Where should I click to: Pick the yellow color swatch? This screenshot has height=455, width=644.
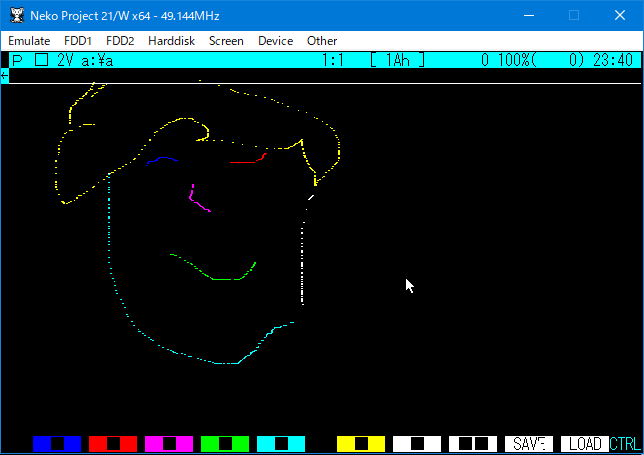click(361, 443)
